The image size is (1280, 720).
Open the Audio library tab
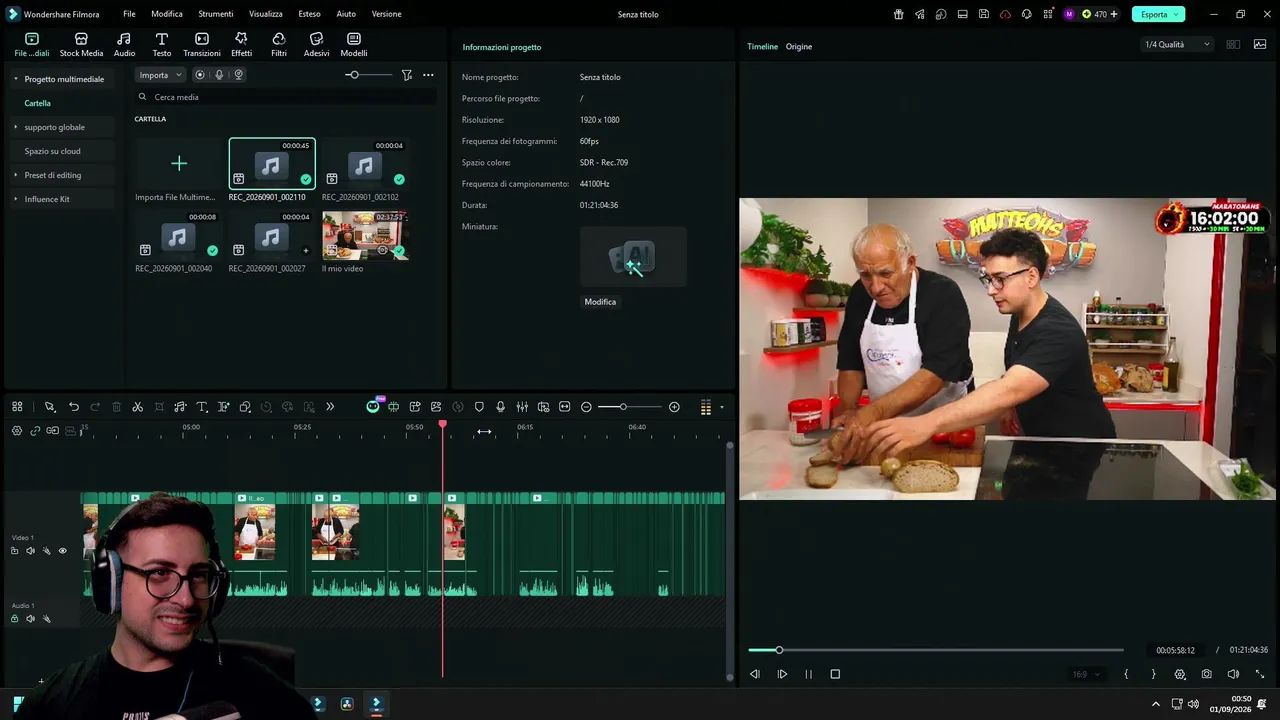pyautogui.click(x=124, y=44)
